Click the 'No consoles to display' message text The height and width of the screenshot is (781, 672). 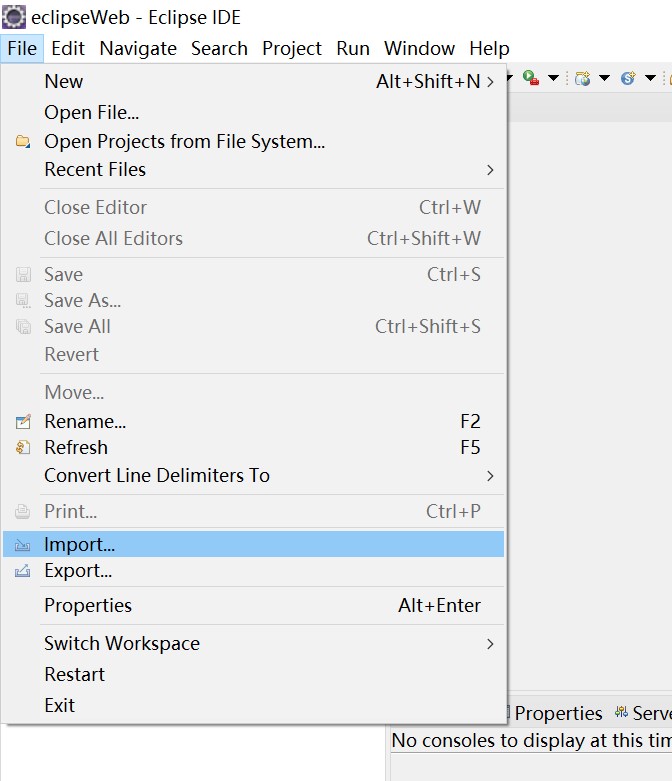tap(532, 741)
